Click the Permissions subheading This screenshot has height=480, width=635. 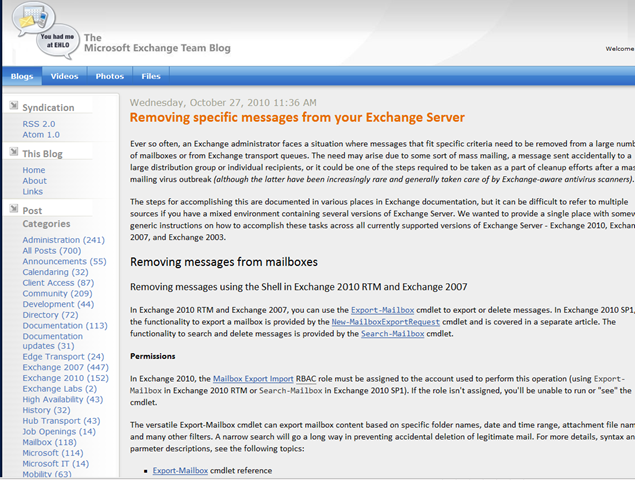click(x=153, y=356)
